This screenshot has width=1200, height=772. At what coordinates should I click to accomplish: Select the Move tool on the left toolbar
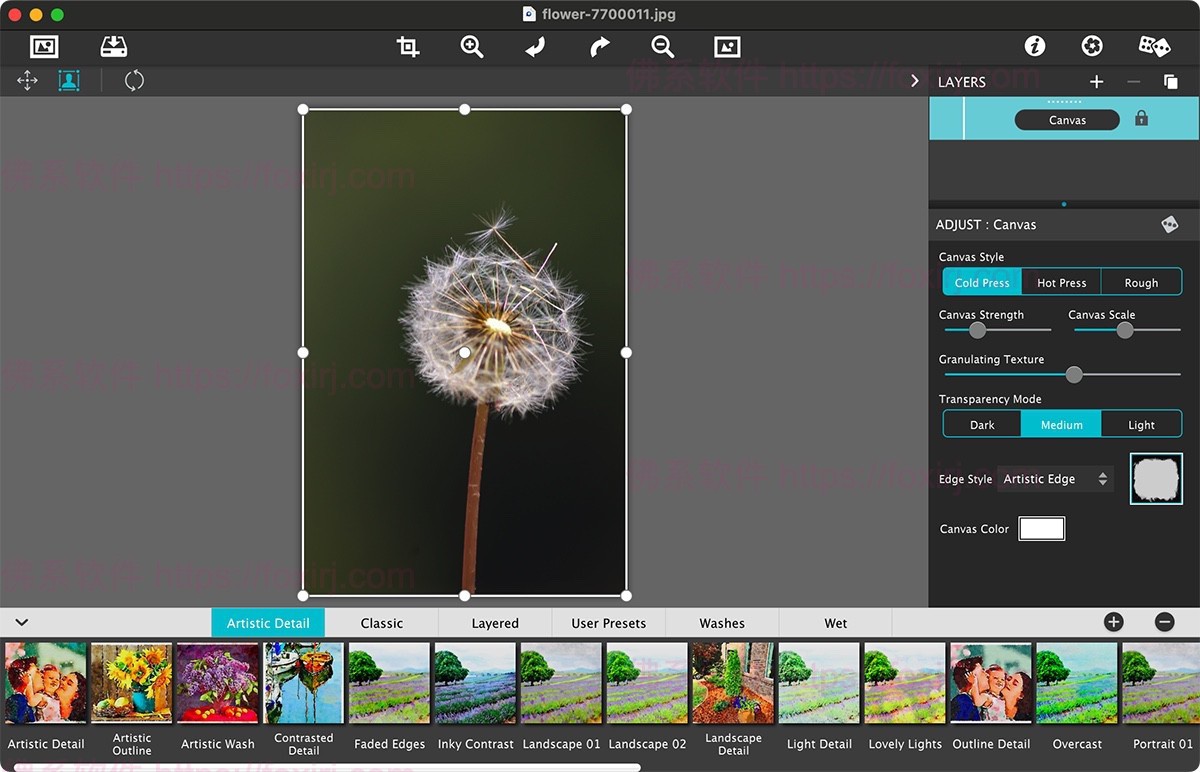click(27, 81)
